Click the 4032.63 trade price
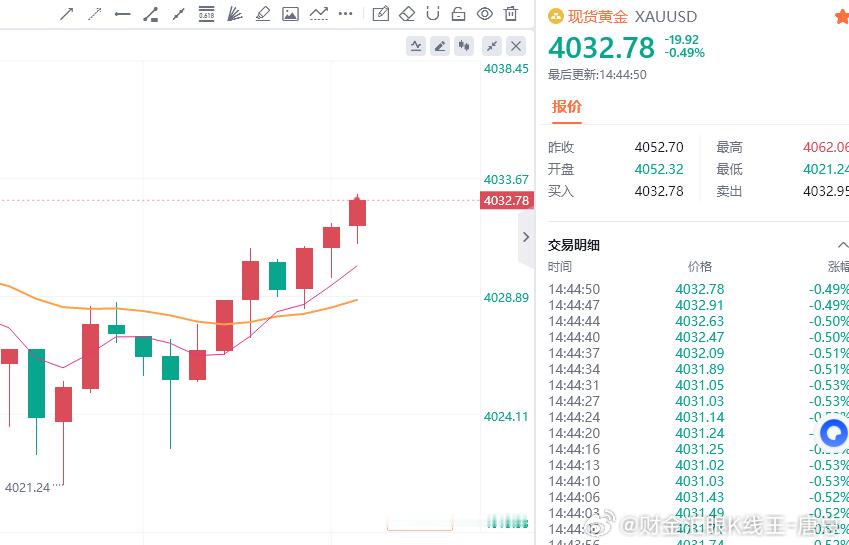Viewport: 849px width, 545px height. [700, 321]
